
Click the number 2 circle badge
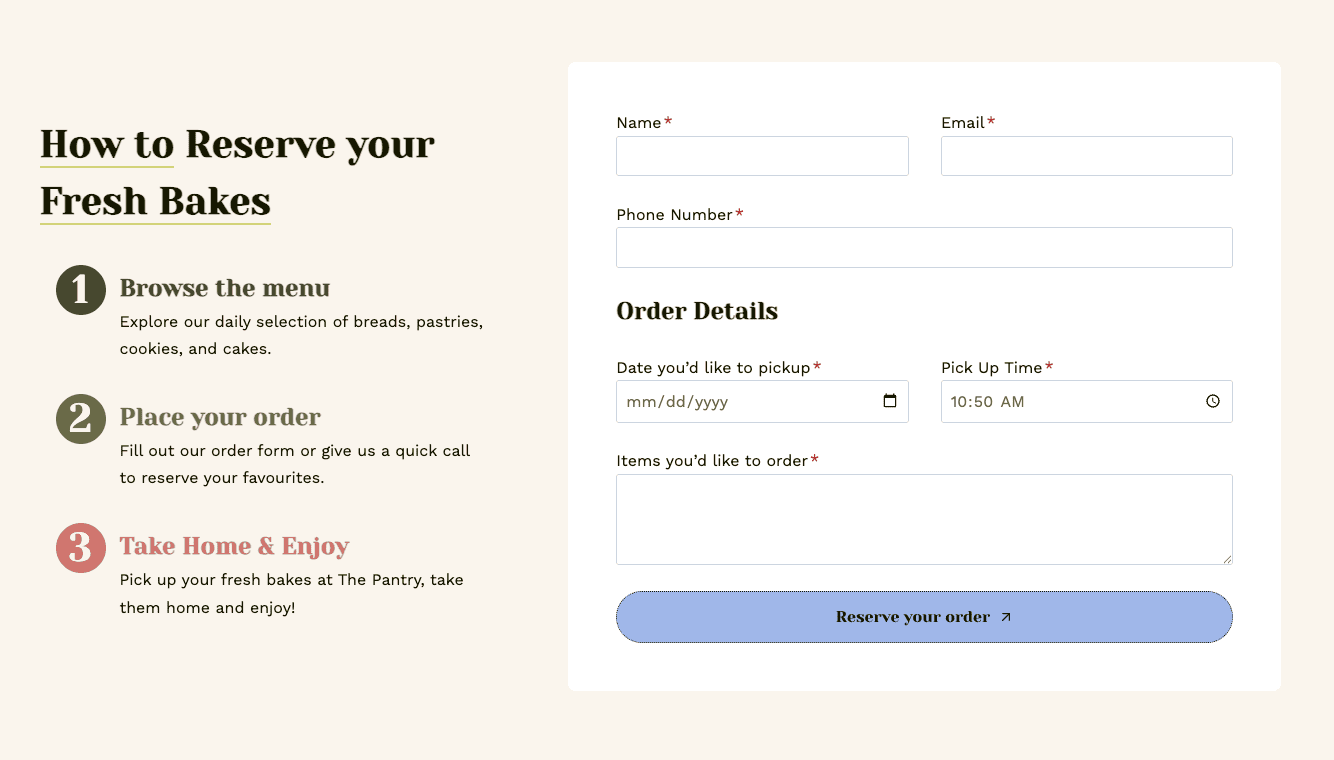[81, 419]
